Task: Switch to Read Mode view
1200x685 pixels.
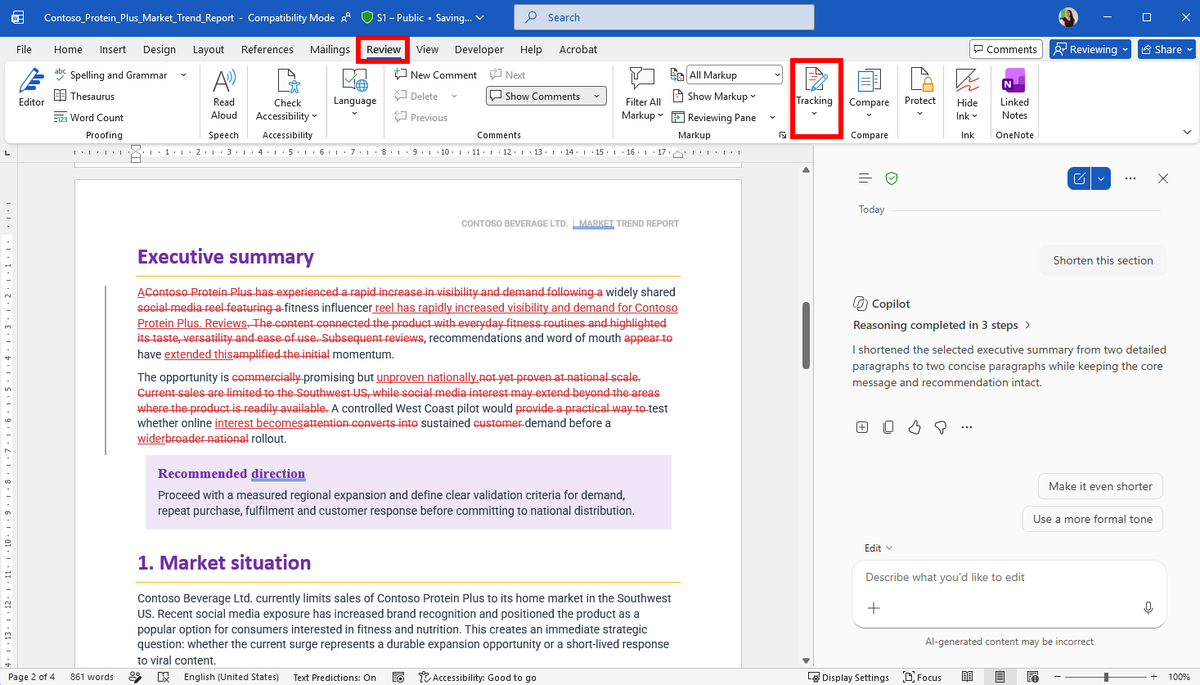Action: point(967,677)
